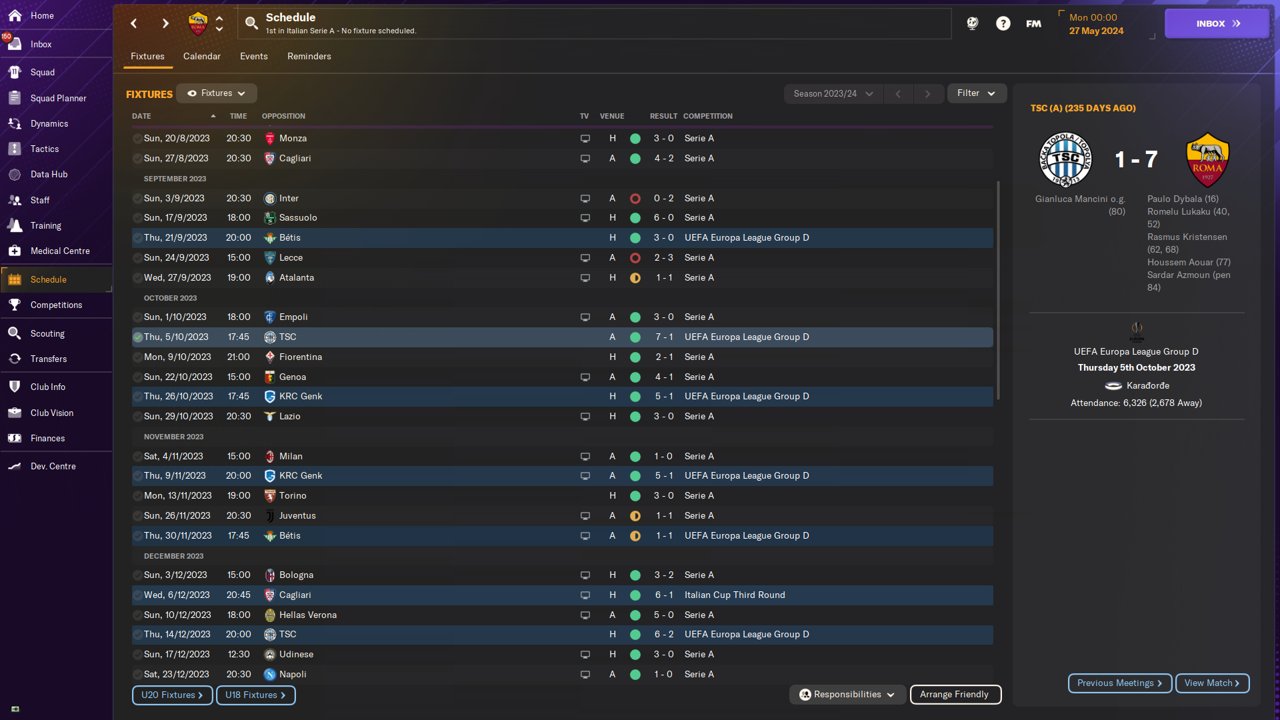Click the Roma crest in the match panel
Image resolution: width=1280 pixels, height=720 pixels.
pos(1207,159)
